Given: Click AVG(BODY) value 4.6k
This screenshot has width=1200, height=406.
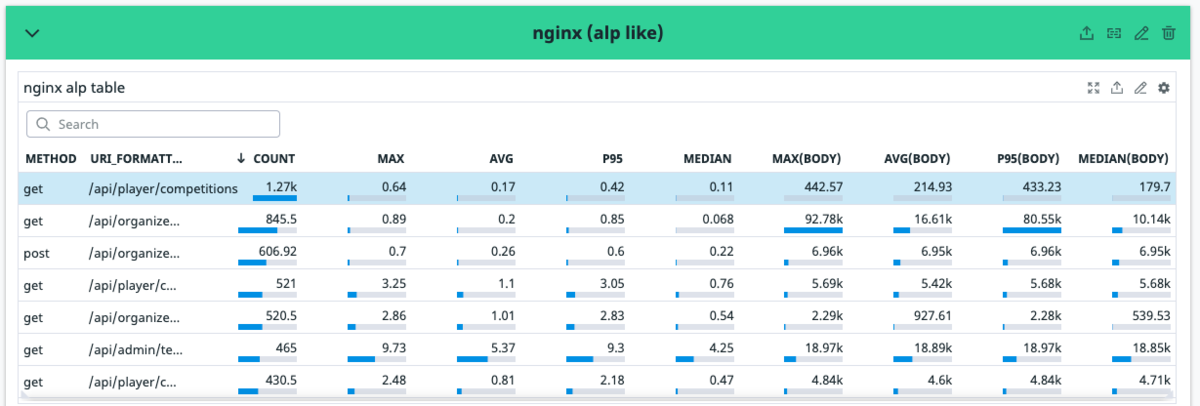Looking at the screenshot, I should pyautogui.click(x=939, y=382).
